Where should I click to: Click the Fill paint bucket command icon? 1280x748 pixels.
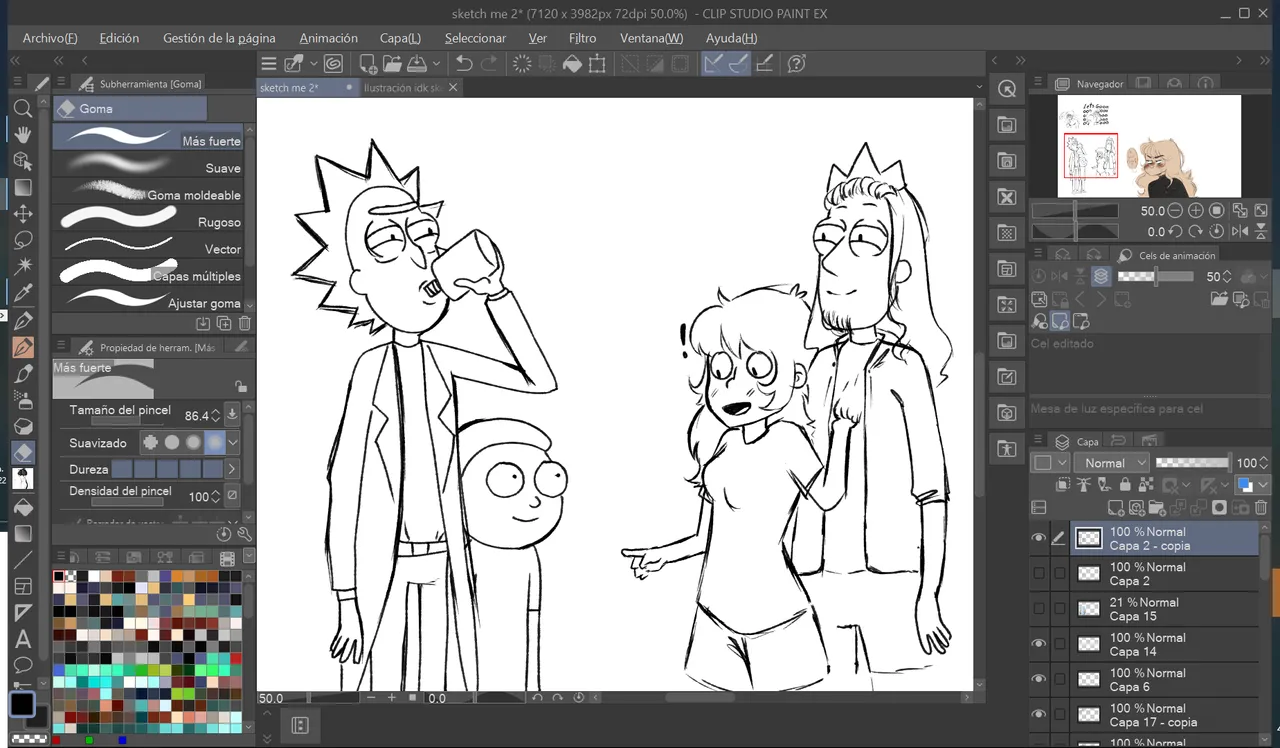tap(572, 63)
